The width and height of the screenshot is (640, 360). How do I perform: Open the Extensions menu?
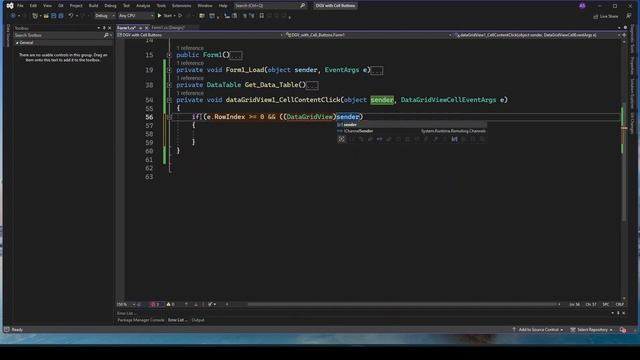[x=181, y=6]
